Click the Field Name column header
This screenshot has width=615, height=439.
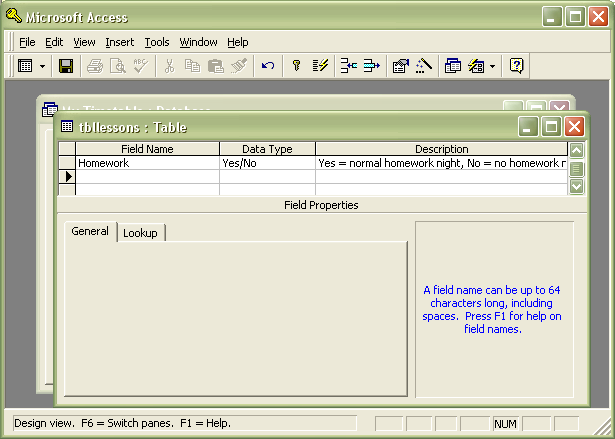pos(147,149)
